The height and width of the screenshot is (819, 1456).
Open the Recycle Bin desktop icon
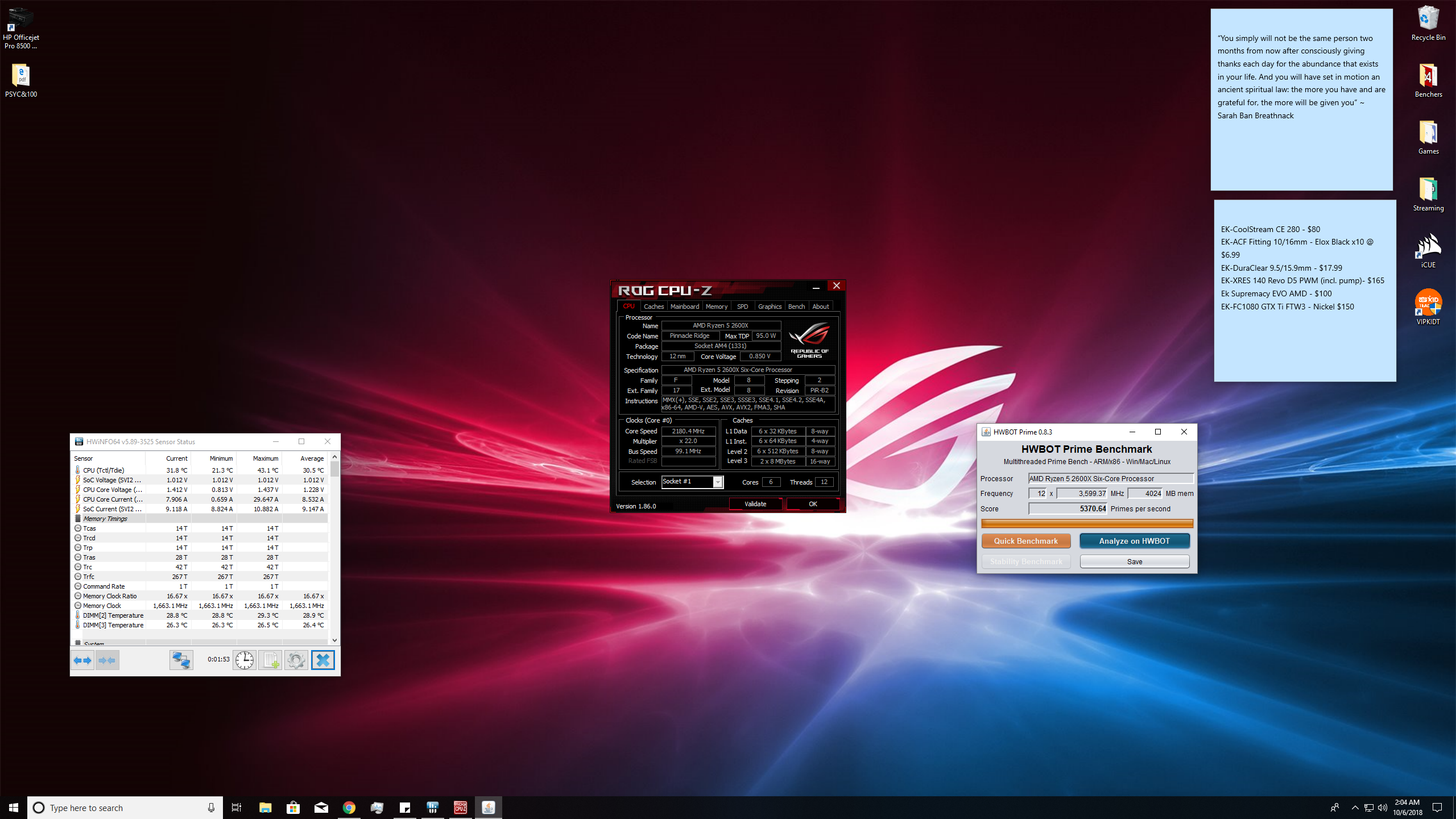click(1428, 24)
